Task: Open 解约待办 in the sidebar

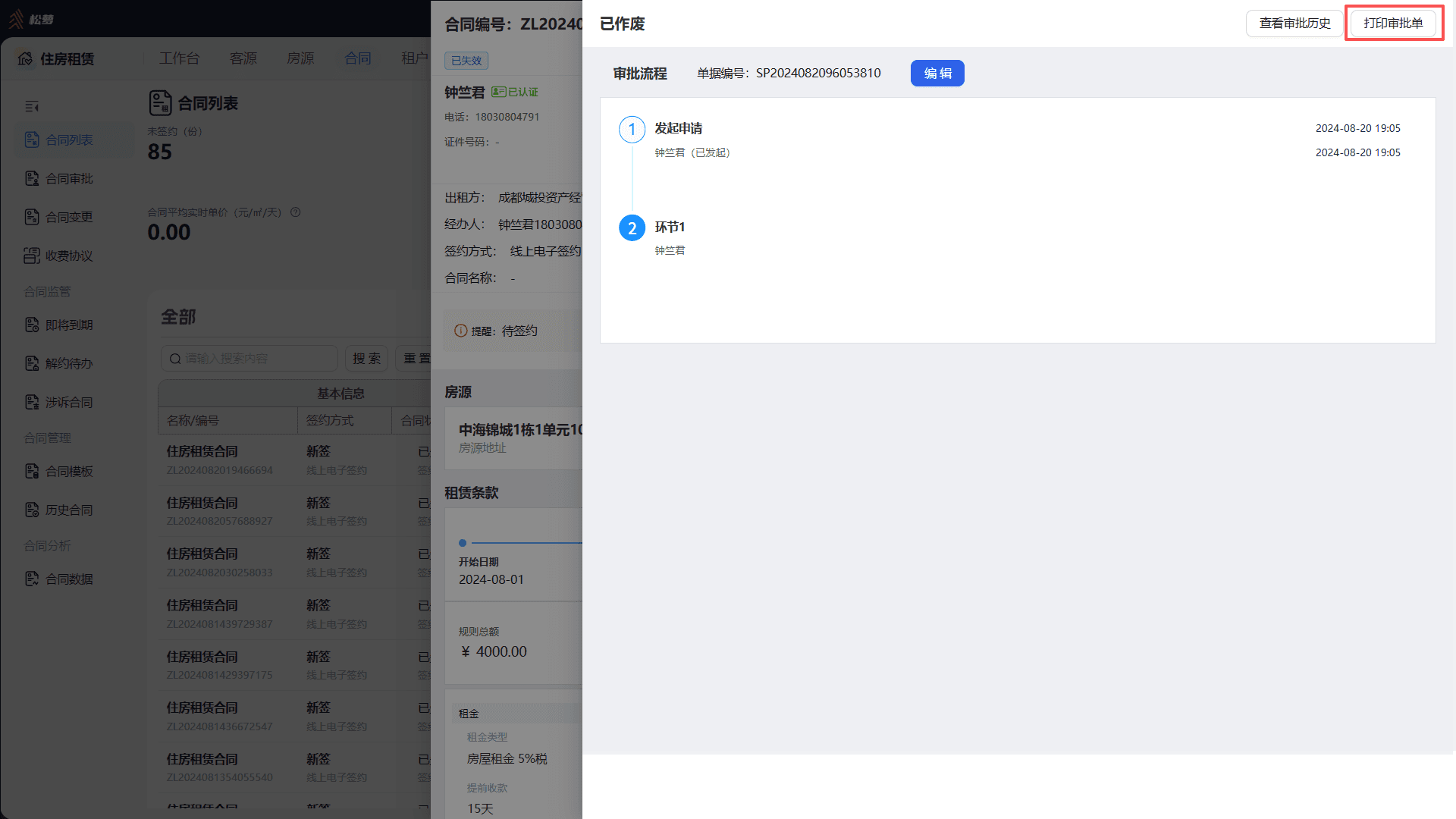Action: point(59,363)
